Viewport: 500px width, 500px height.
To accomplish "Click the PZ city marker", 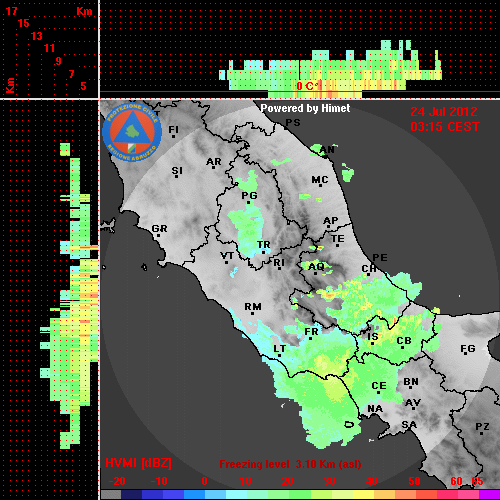I will pyautogui.click(x=482, y=434).
